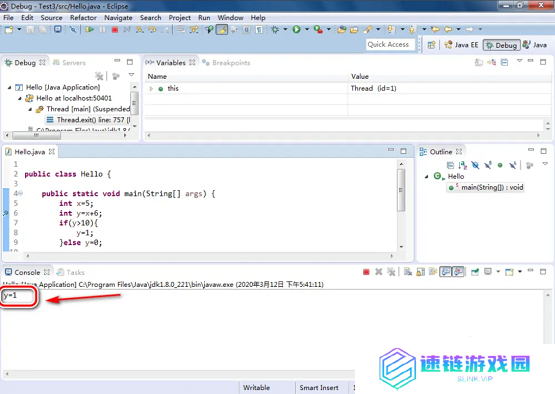
Task: Select main(String[]) : void in Outline
Action: [486, 187]
